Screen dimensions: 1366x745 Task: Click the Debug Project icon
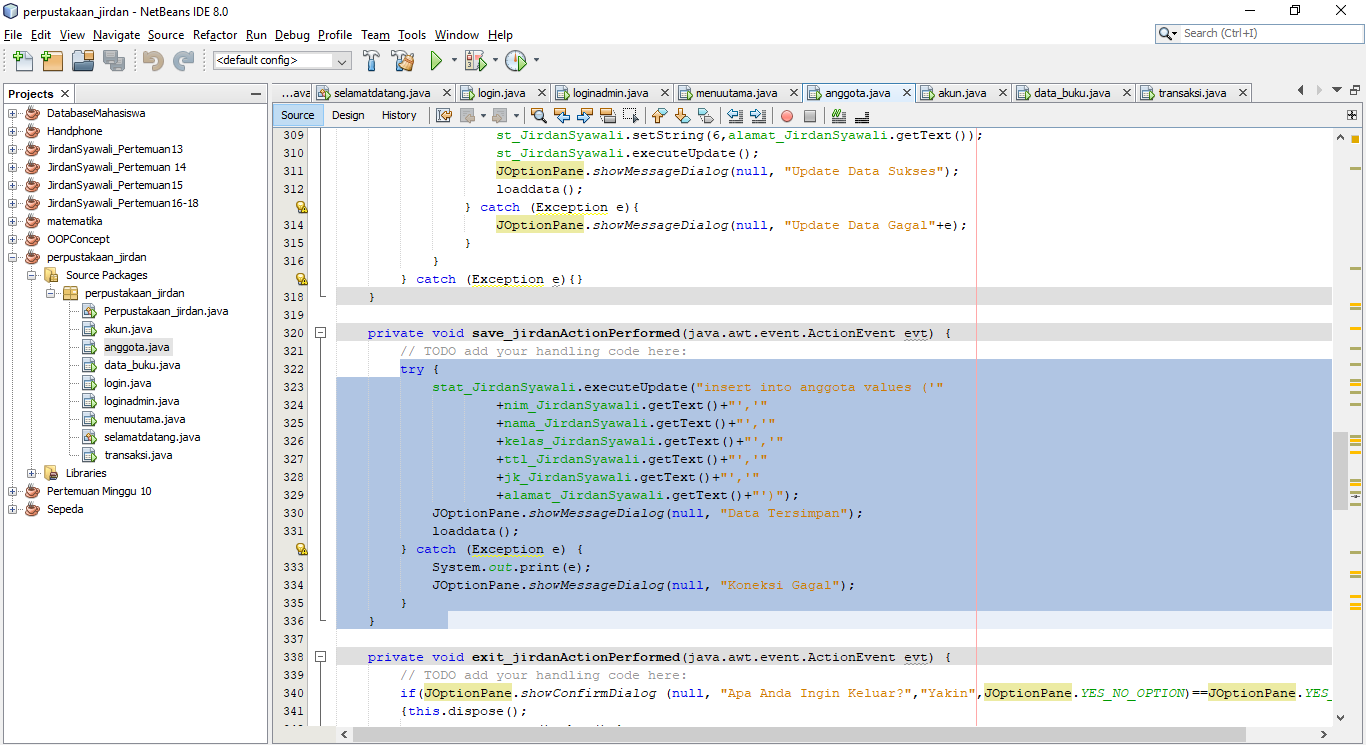(472, 60)
